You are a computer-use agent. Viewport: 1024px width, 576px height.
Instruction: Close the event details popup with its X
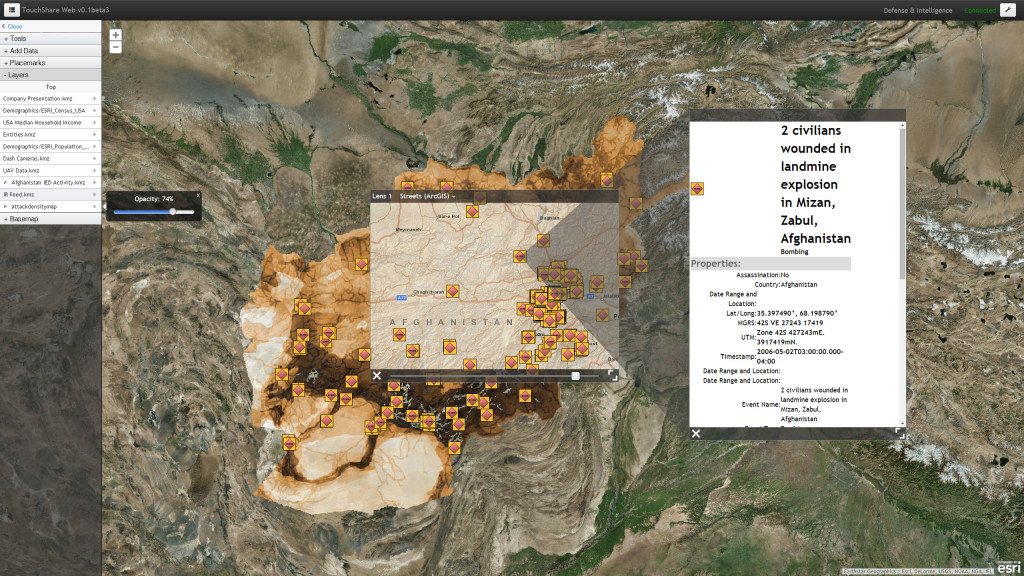pyautogui.click(x=696, y=434)
